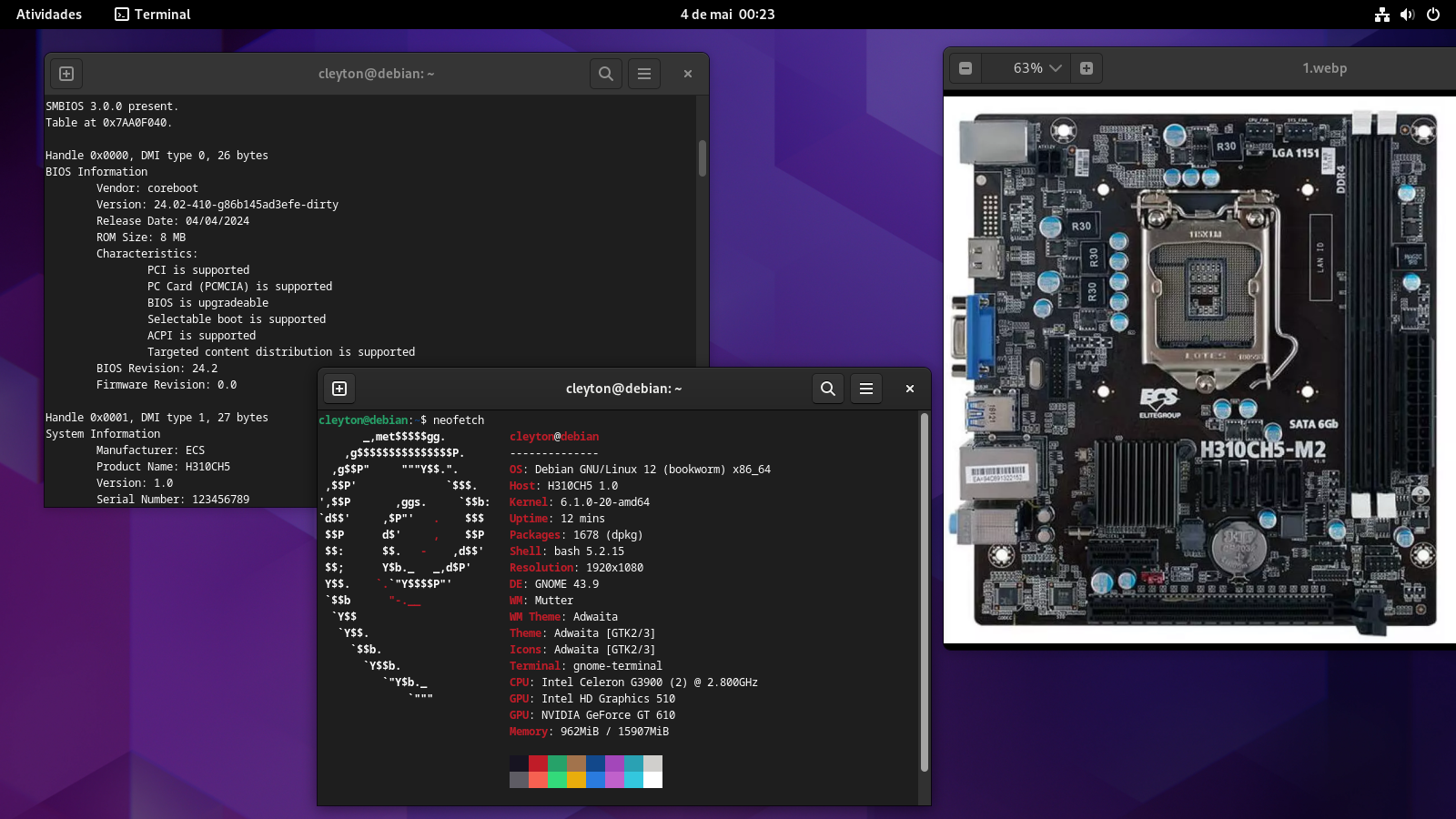Click the back terminal window scrollbar

point(703,158)
